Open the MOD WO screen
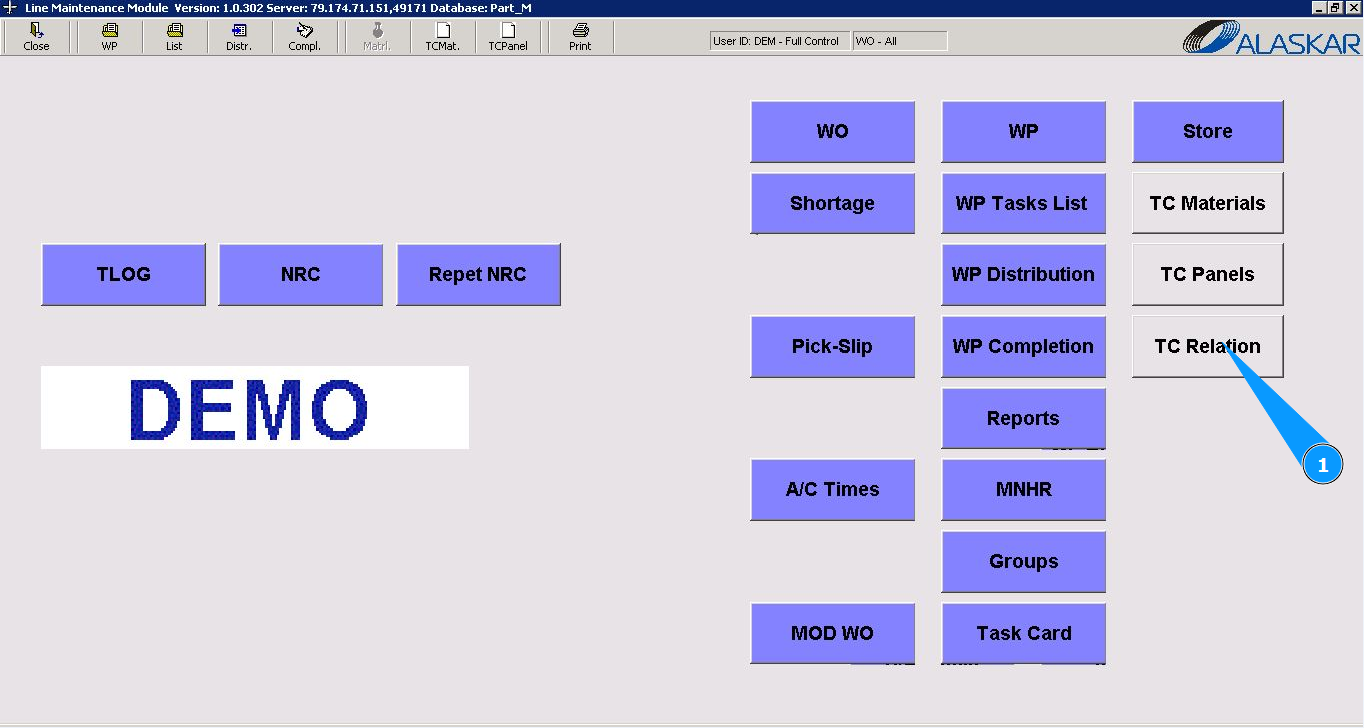 (x=832, y=633)
